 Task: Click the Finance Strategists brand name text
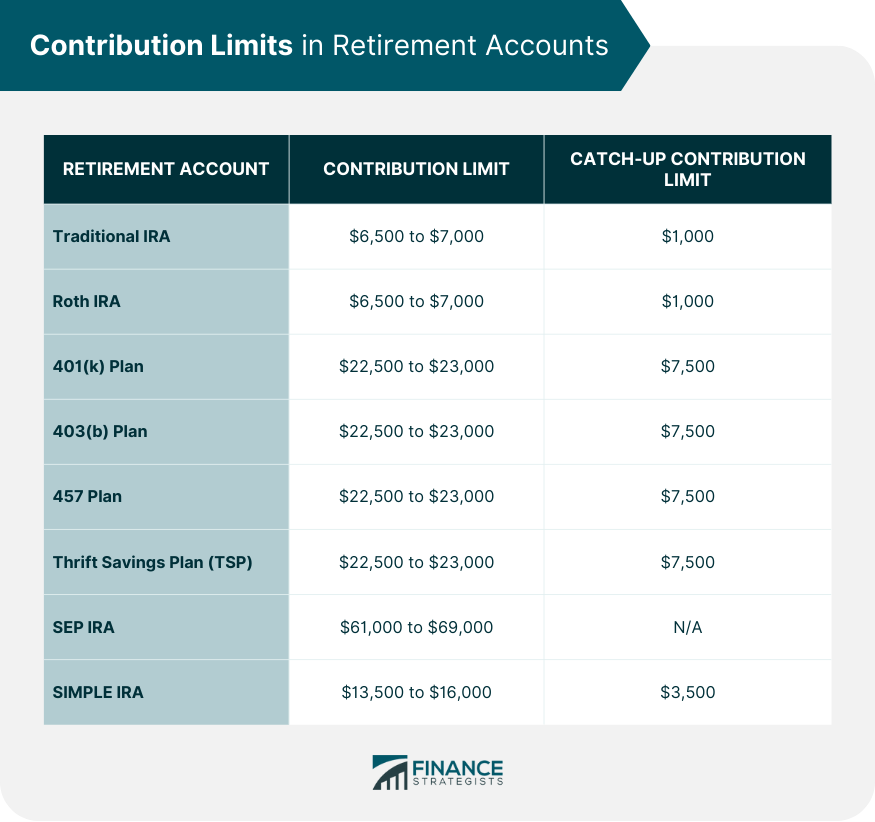pyautogui.click(x=458, y=772)
